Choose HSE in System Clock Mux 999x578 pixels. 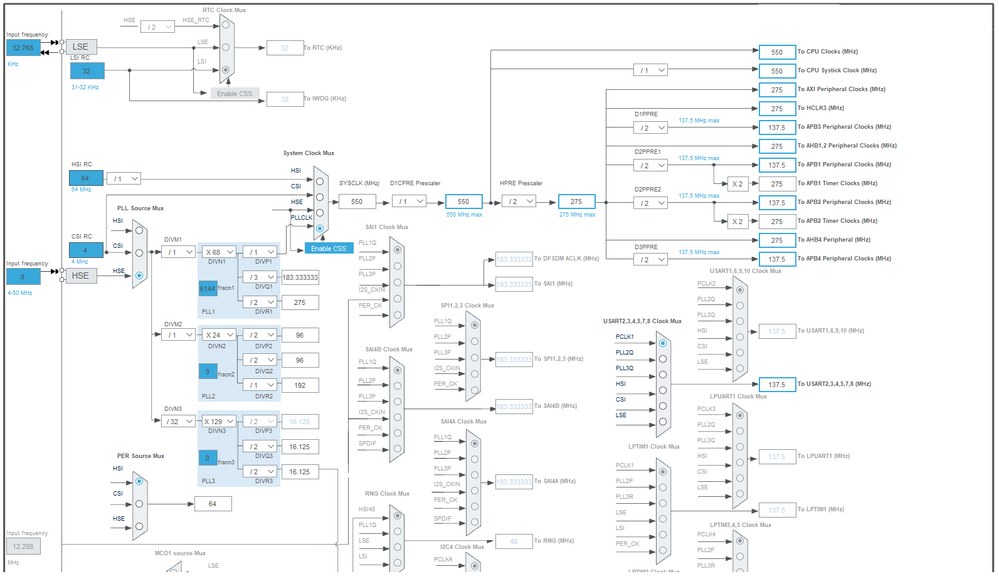pos(320,213)
